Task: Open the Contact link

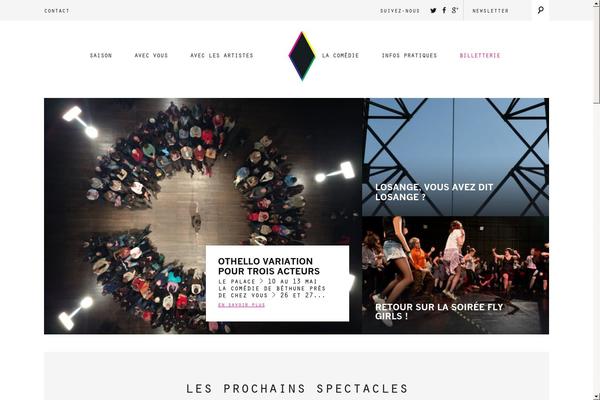Action: [57, 11]
